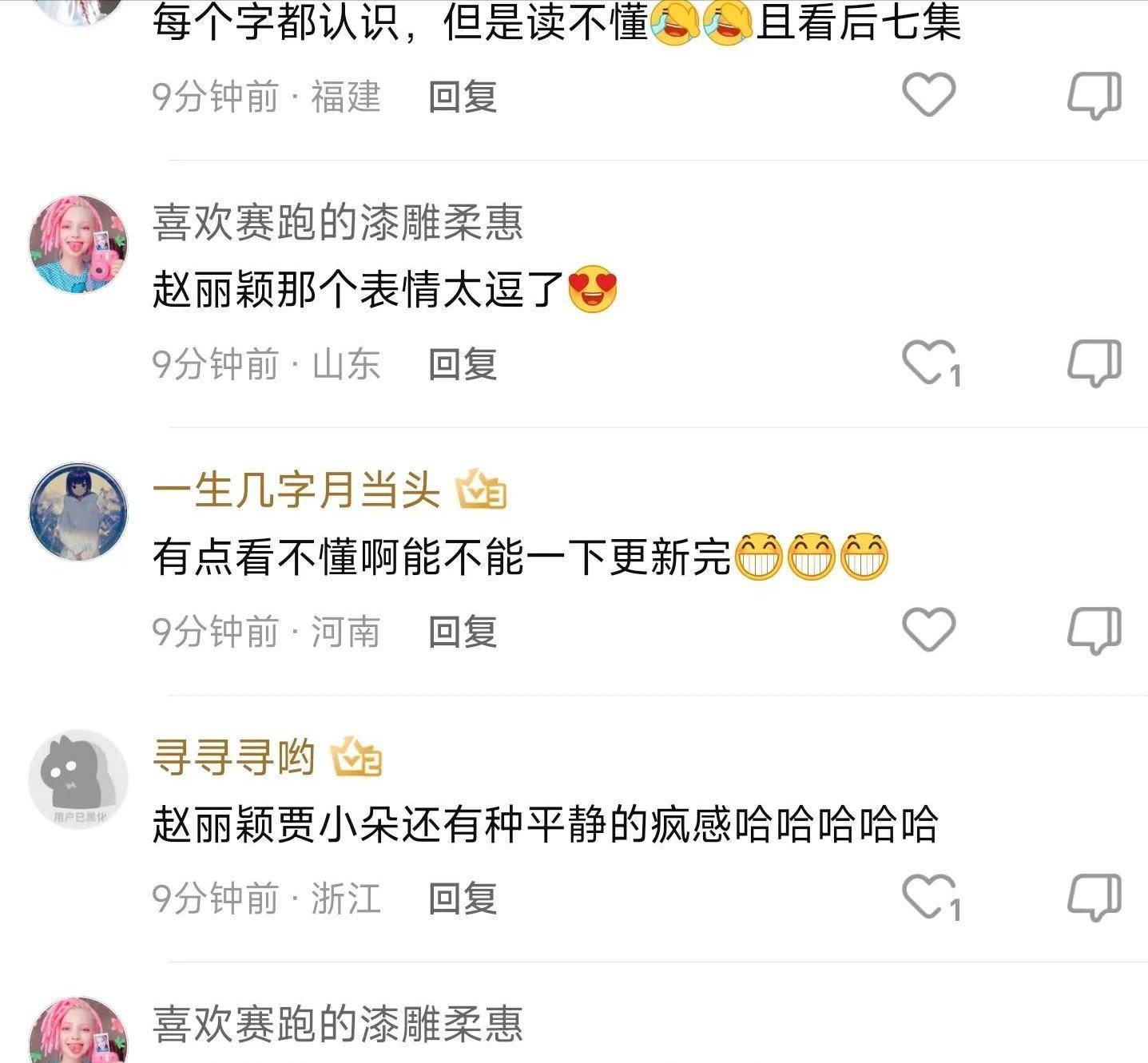Tap the V3 badge next to 一生几字月当头
The image size is (1148, 1063).
pos(481,489)
